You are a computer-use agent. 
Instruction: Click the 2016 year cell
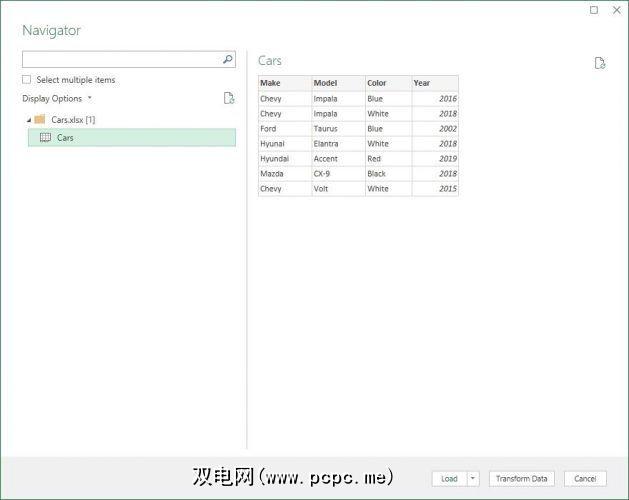tap(435, 99)
